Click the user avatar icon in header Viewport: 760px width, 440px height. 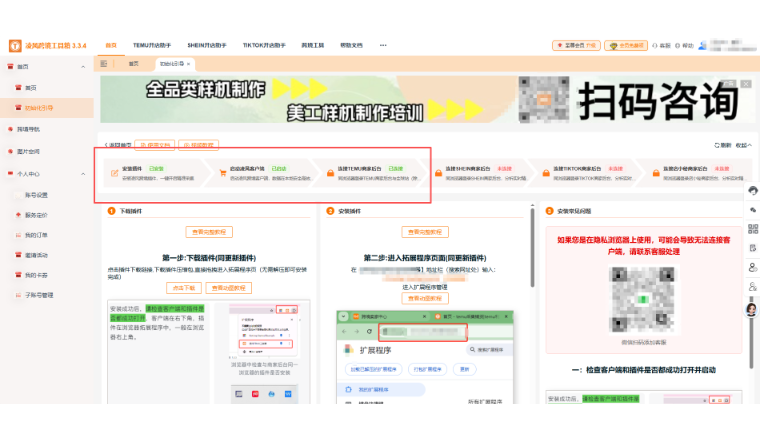pyautogui.click(x=702, y=46)
